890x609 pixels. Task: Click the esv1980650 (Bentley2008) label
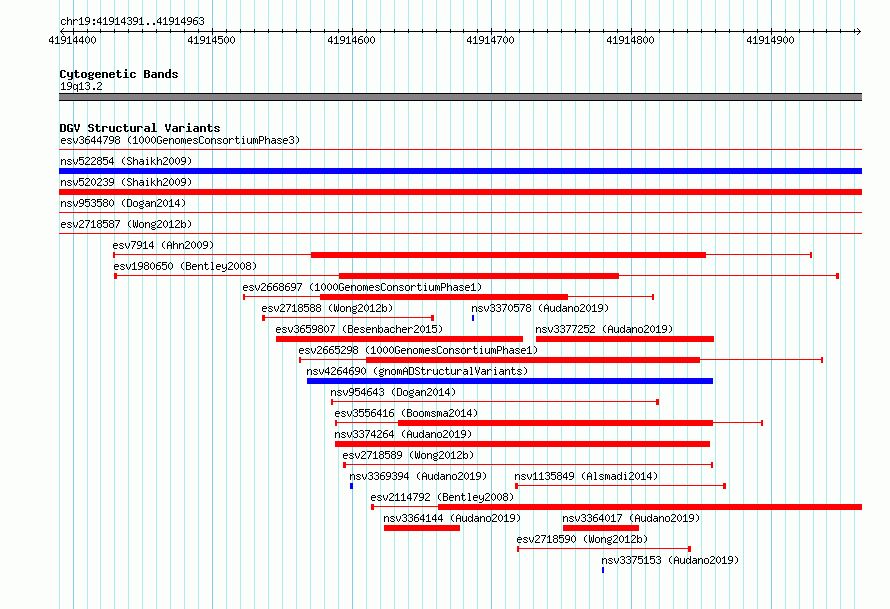click(x=185, y=266)
